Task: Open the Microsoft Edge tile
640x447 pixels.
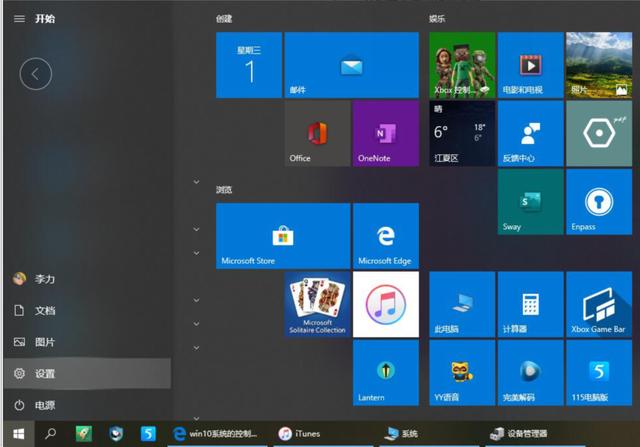Action: point(386,236)
